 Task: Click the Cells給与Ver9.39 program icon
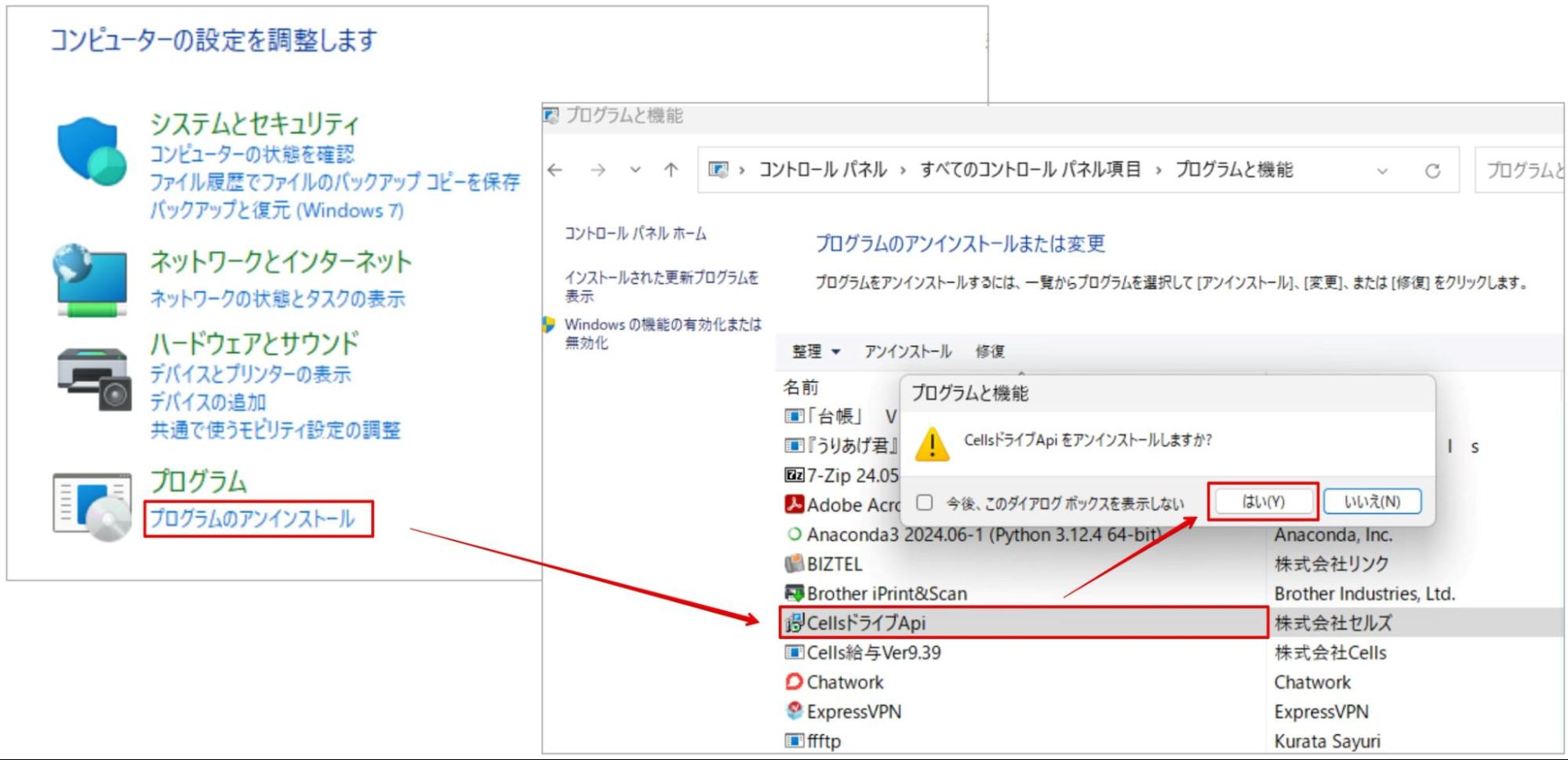point(794,652)
